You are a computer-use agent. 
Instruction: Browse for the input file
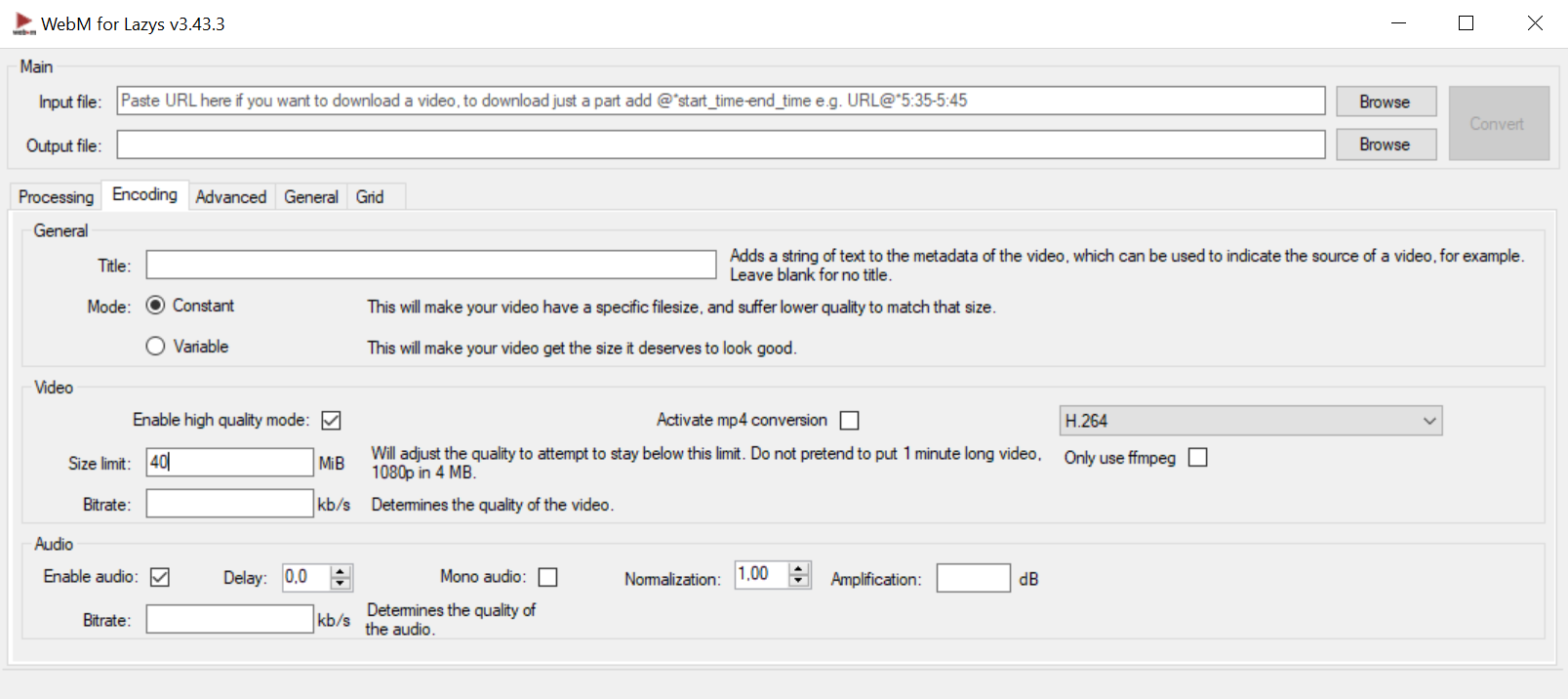[1386, 102]
